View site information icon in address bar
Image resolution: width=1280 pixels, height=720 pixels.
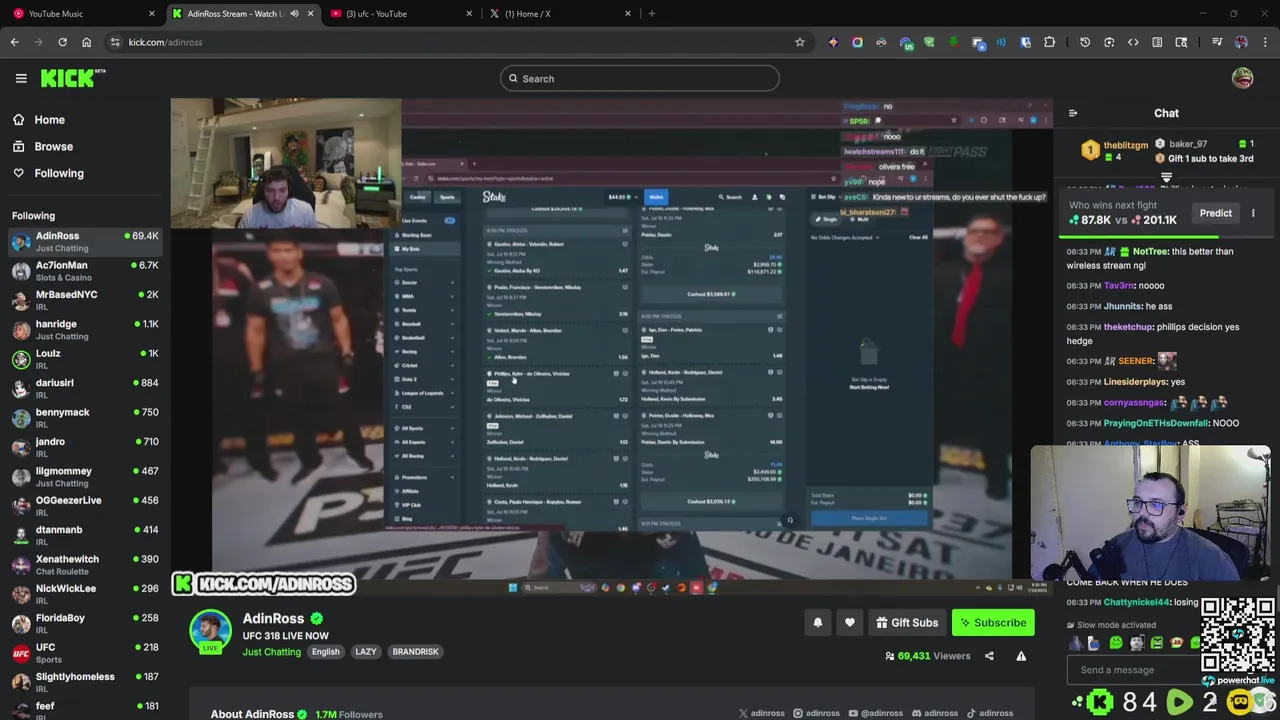[x=115, y=42]
